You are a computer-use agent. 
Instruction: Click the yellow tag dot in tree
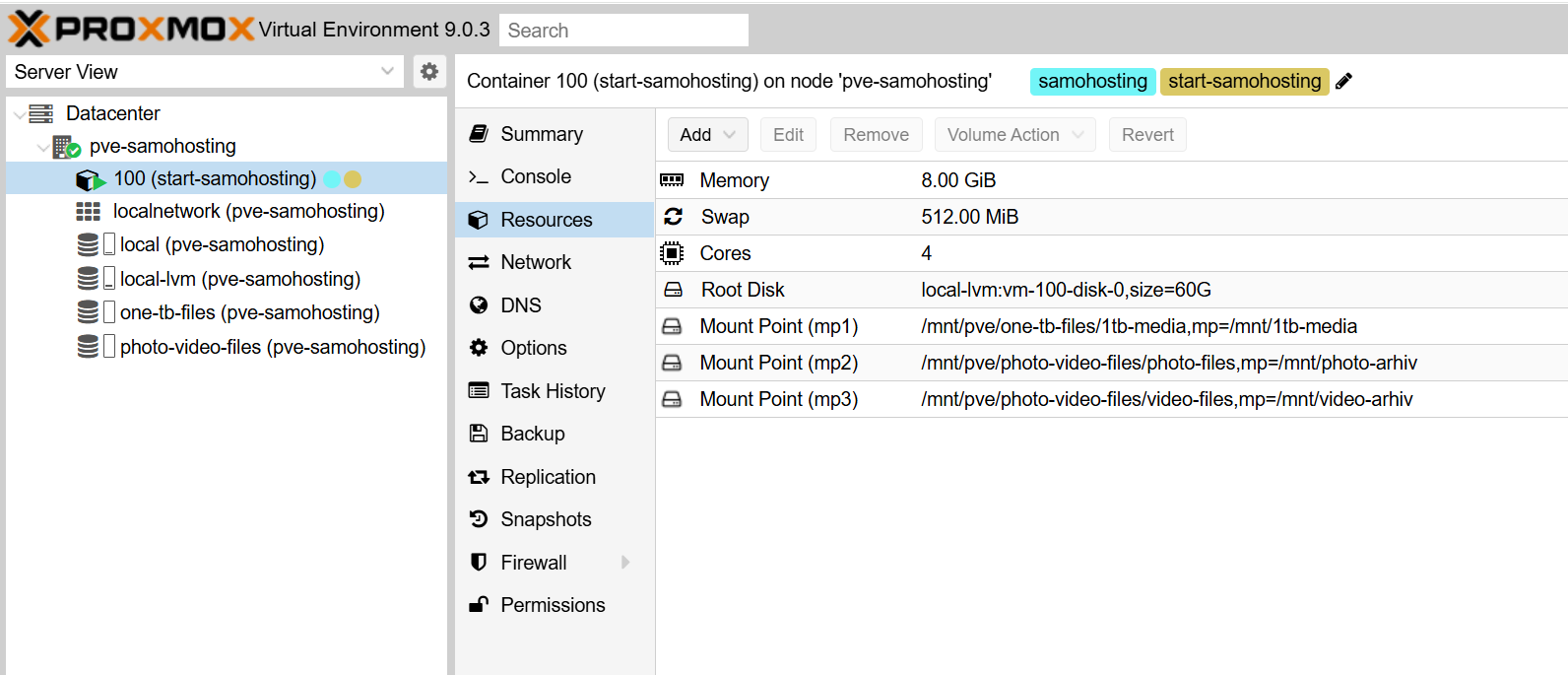coord(353,179)
